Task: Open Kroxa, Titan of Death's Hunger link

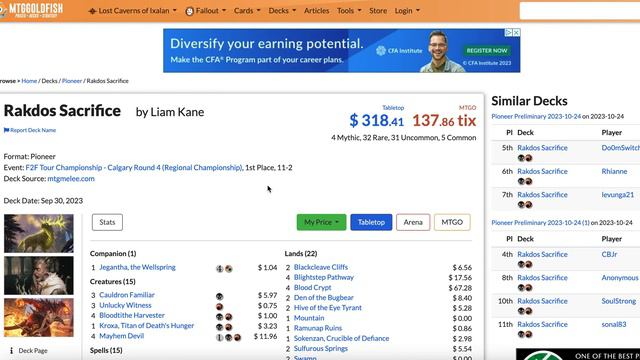Action: pyautogui.click(x=147, y=326)
